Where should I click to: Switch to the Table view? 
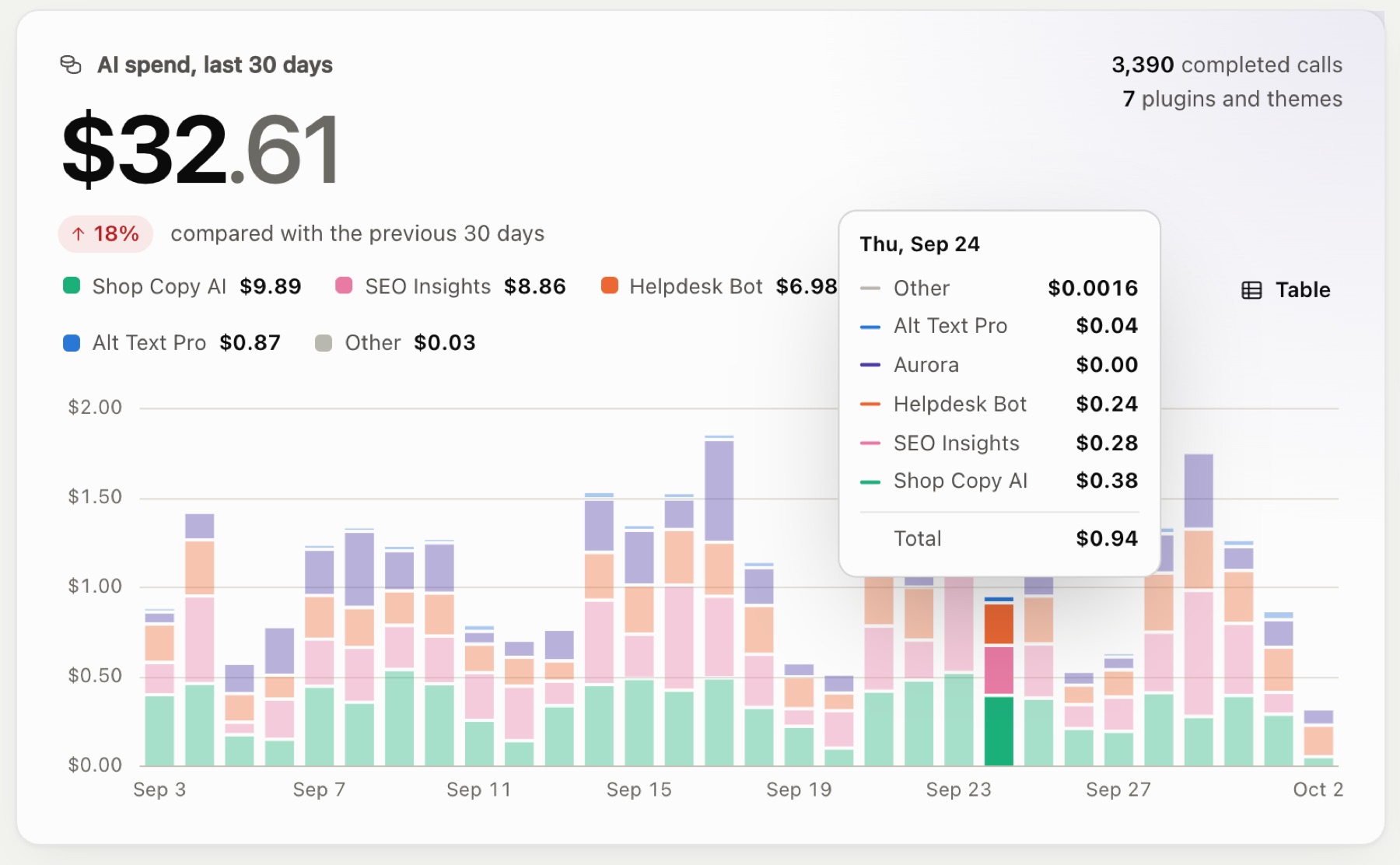[x=1286, y=290]
